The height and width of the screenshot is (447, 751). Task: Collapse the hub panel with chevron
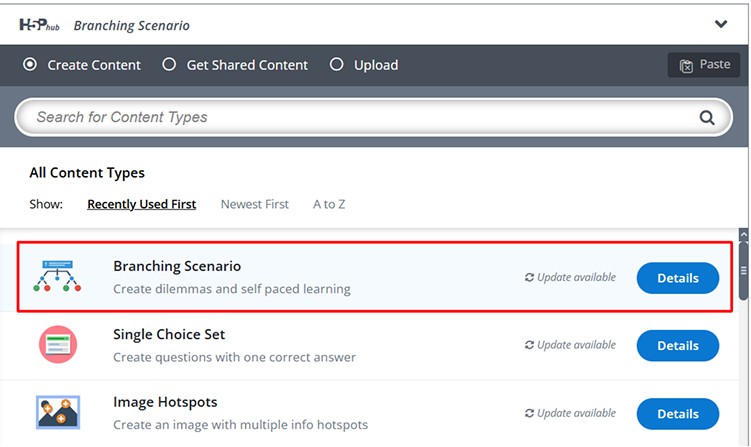pos(721,24)
